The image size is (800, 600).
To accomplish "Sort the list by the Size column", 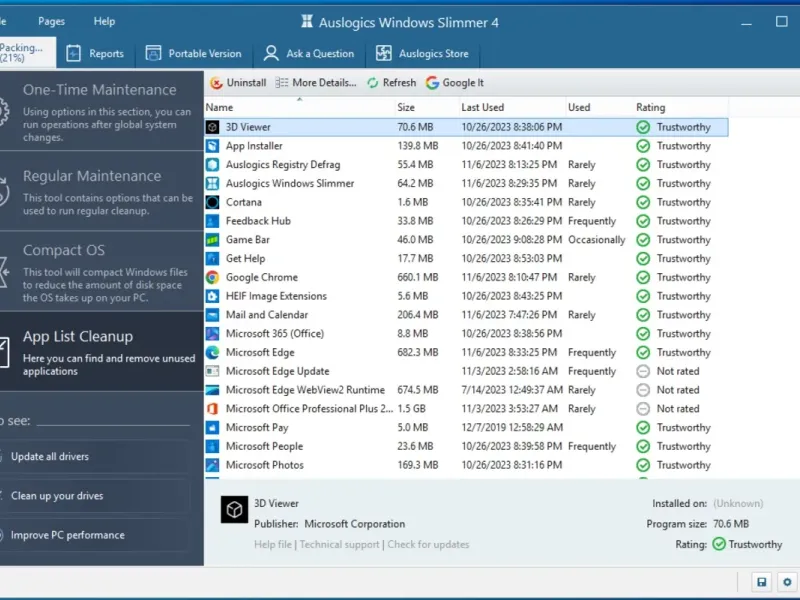I will point(406,107).
